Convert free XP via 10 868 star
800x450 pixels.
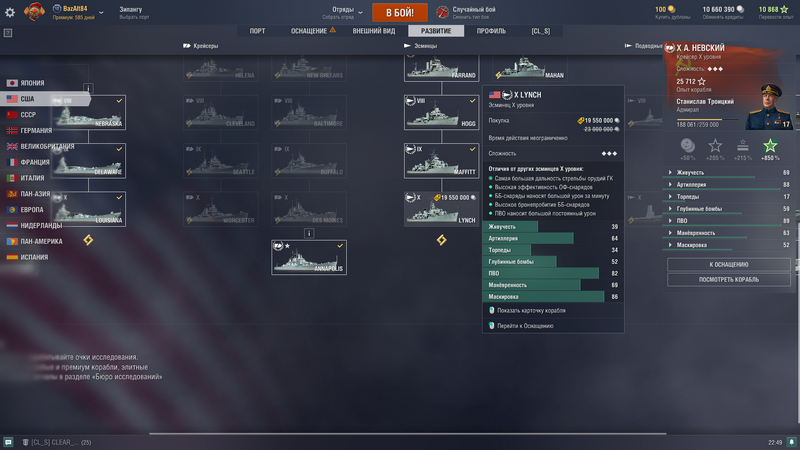[776, 12]
